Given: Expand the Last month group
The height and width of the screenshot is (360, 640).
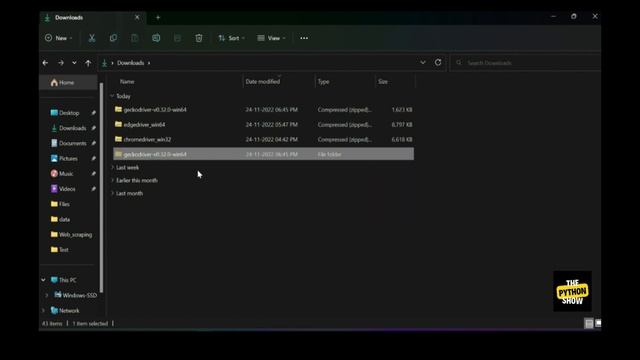Looking at the screenshot, I should [113, 193].
